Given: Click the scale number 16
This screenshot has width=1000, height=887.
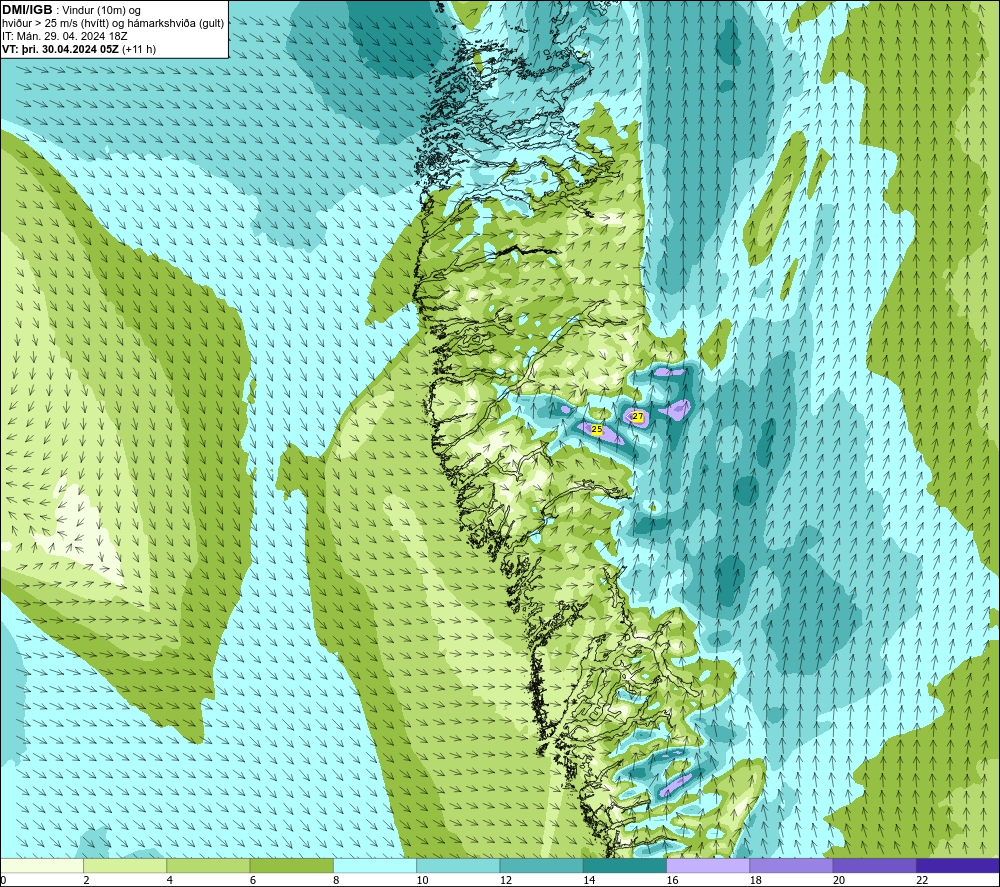Looking at the screenshot, I should click(672, 880).
